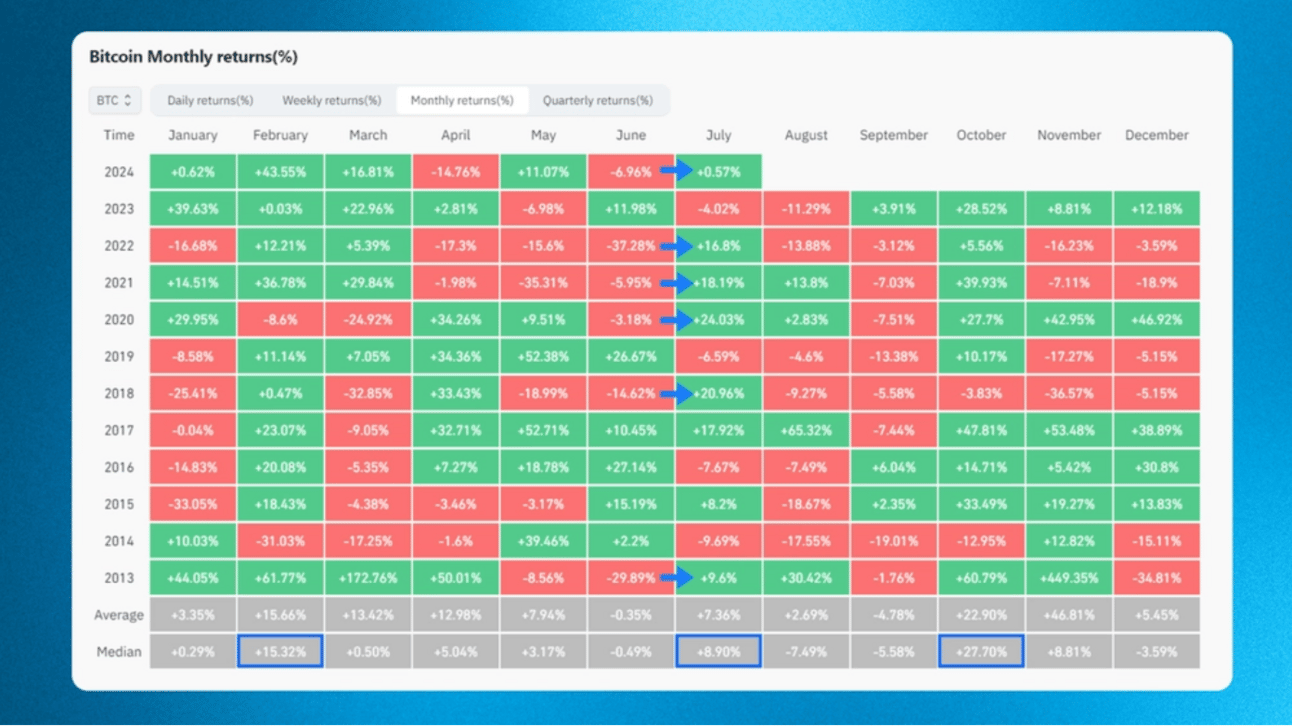Image resolution: width=1292 pixels, height=726 pixels.
Task: Click the 2017 row label
Action: pos(119,430)
